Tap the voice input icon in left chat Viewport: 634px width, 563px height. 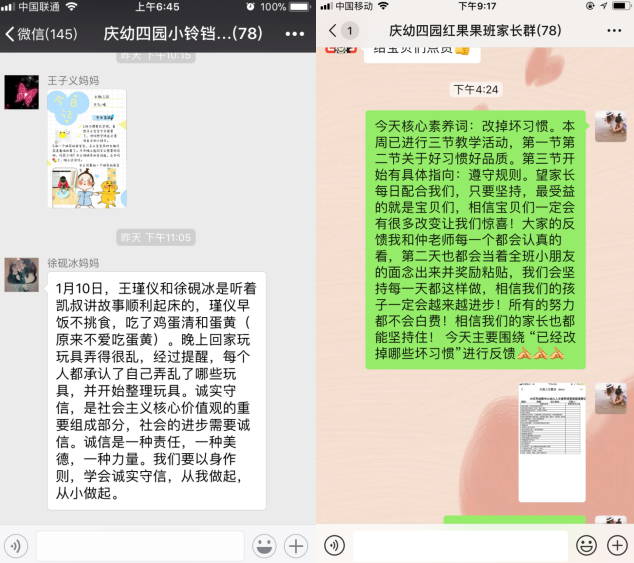pyautogui.click(x=16, y=545)
